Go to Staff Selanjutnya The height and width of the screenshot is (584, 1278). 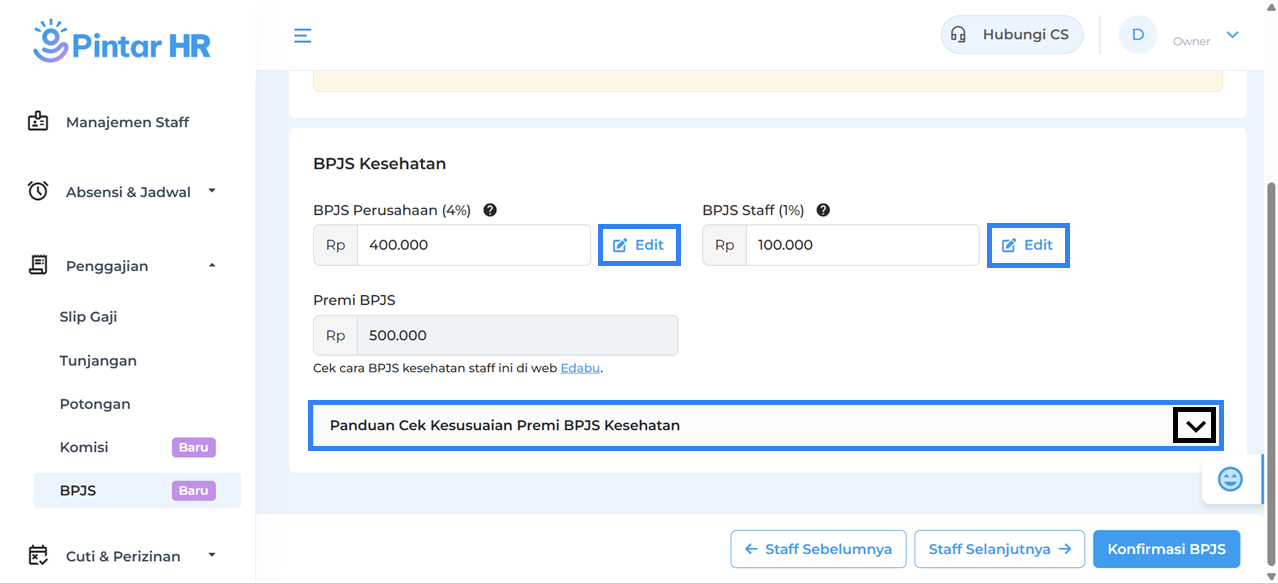[x=999, y=549]
